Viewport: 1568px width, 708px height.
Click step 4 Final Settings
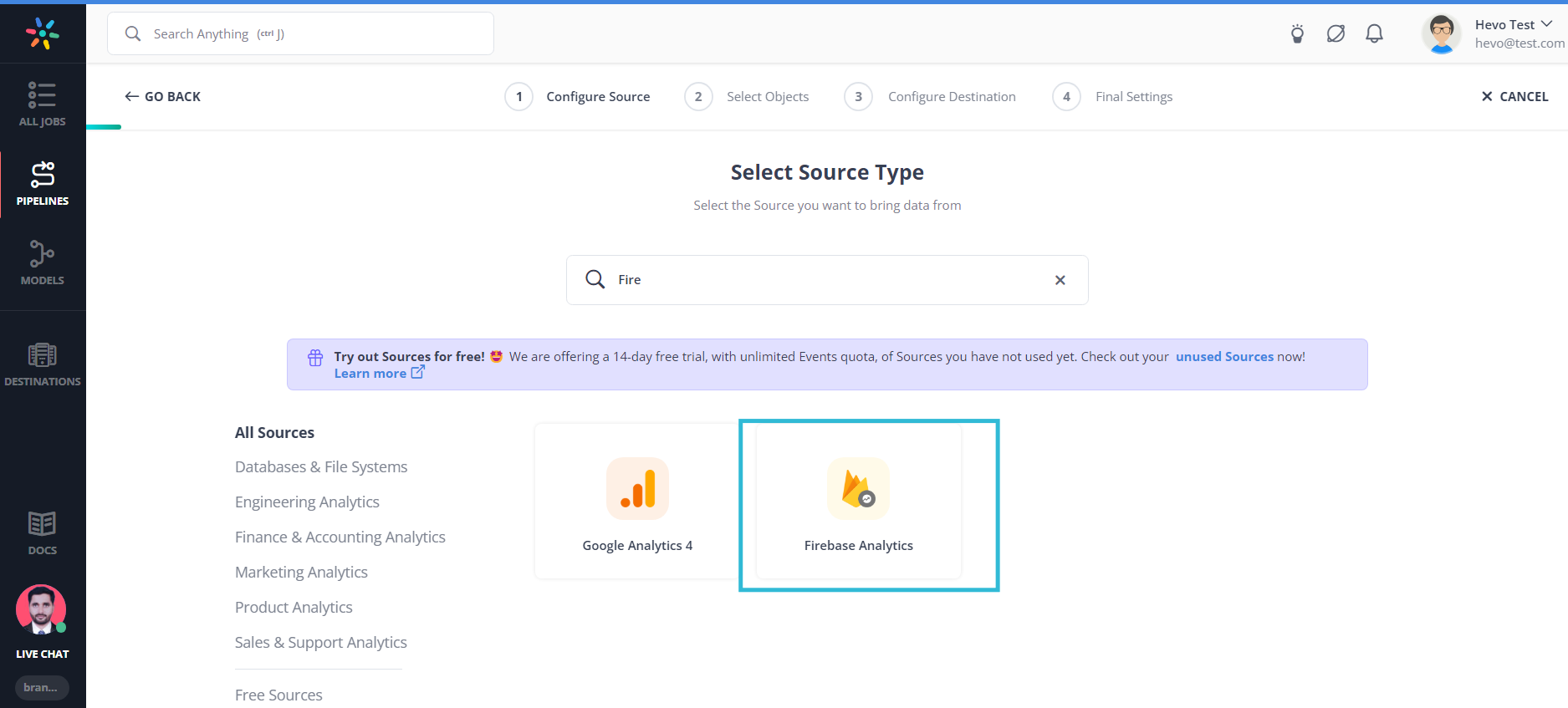pyautogui.click(x=1112, y=96)
